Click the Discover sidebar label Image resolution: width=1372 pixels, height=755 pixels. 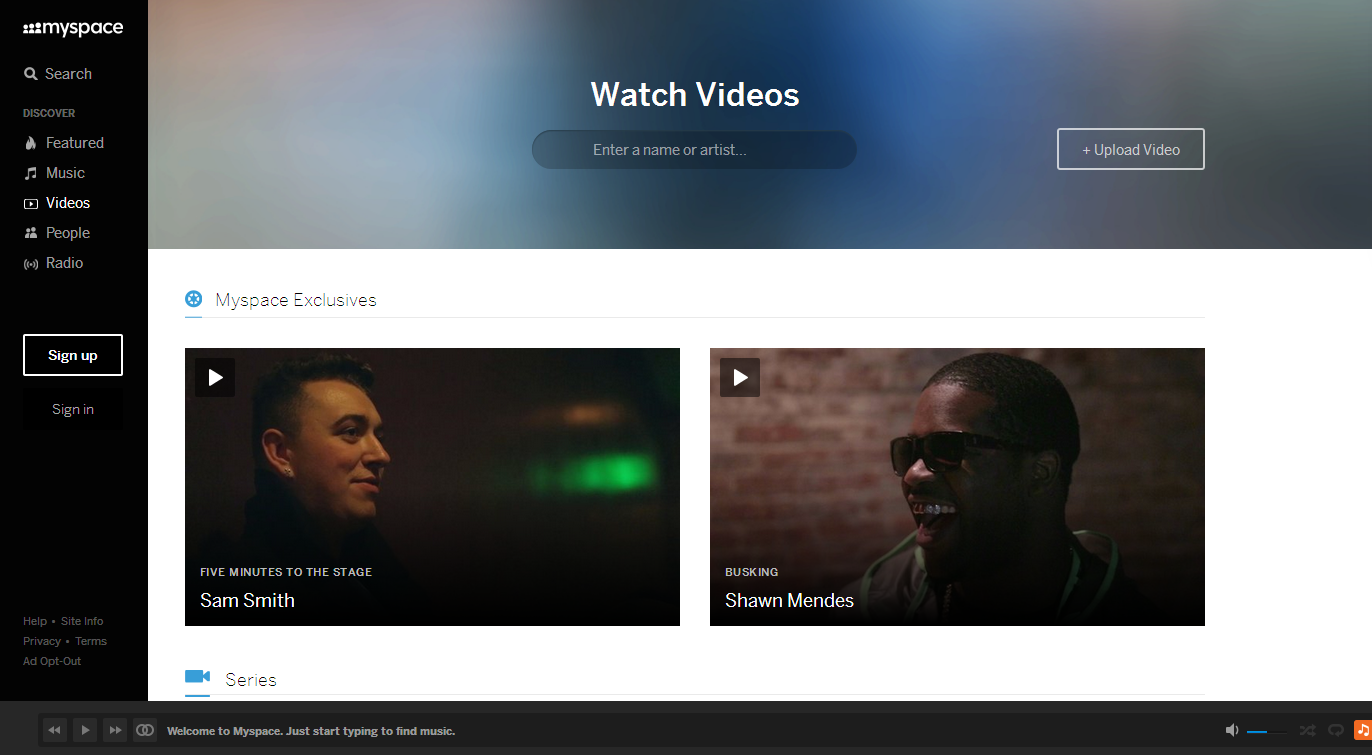[x=49, y=113]
